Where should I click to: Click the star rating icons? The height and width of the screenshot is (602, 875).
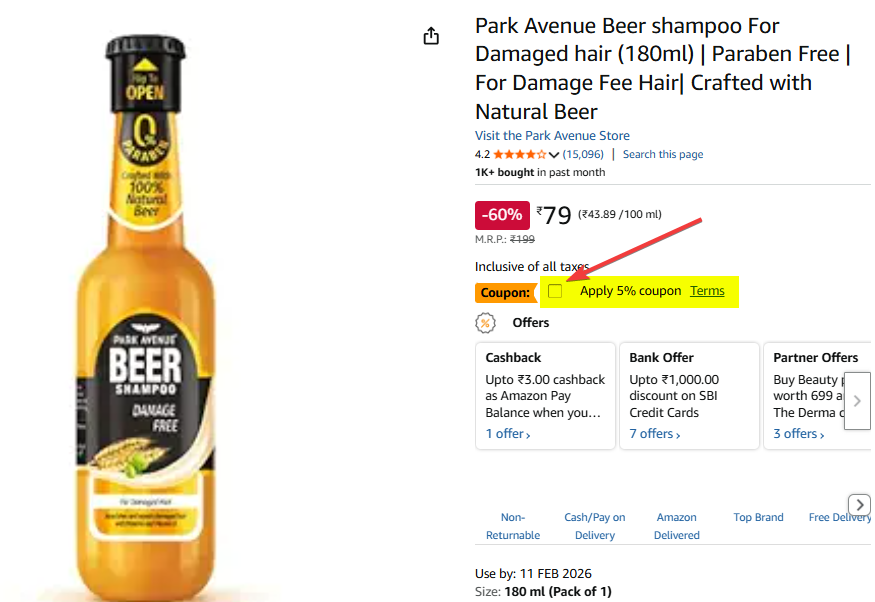pyautogui.click(x=519, y=155)
